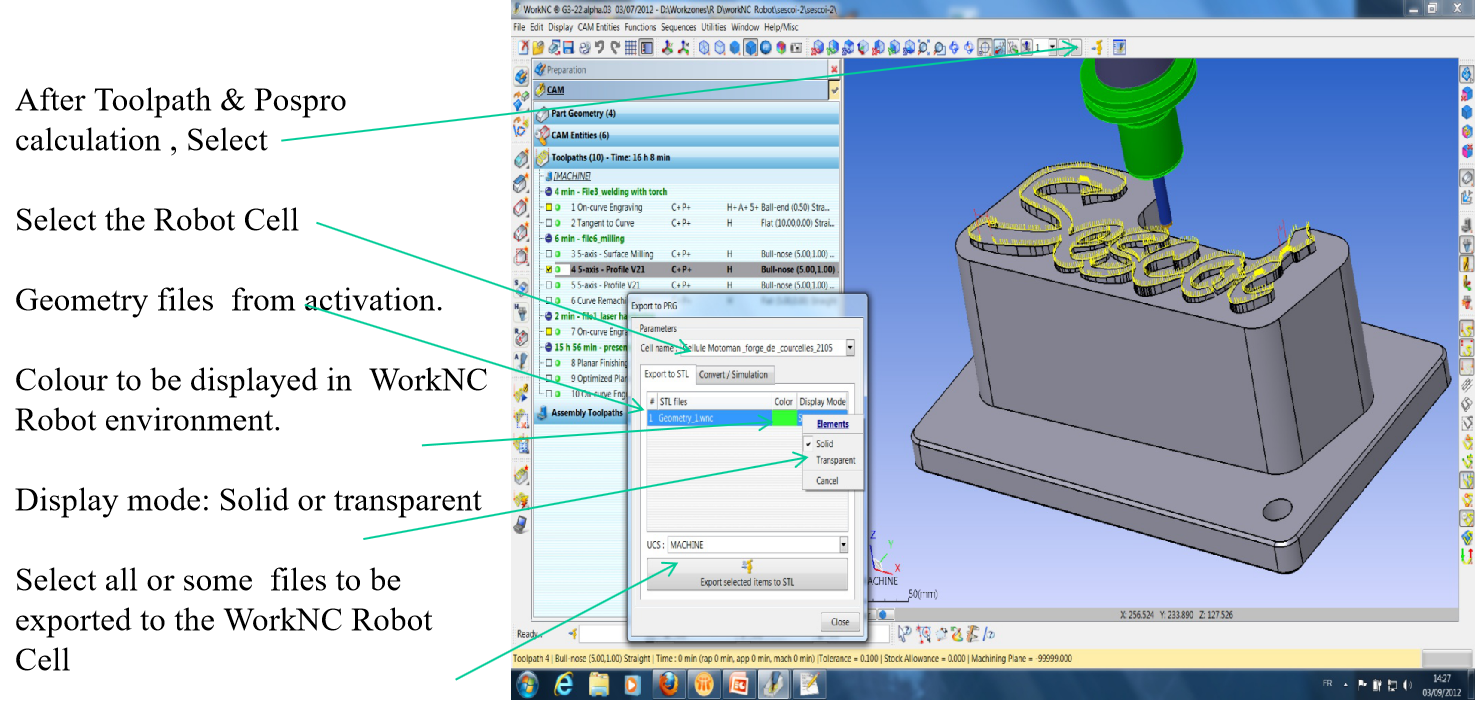This screenshot has height=701, width=1475.
Task: Click the redo arrow toolbar icon
Action: (615, 47)
